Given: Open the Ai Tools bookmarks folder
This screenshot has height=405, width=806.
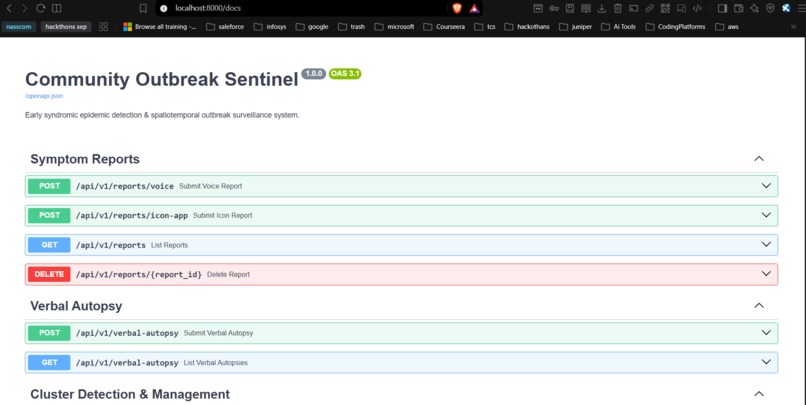Looking at the screenshot, I should pyautogui.click(x=618, y=27).
